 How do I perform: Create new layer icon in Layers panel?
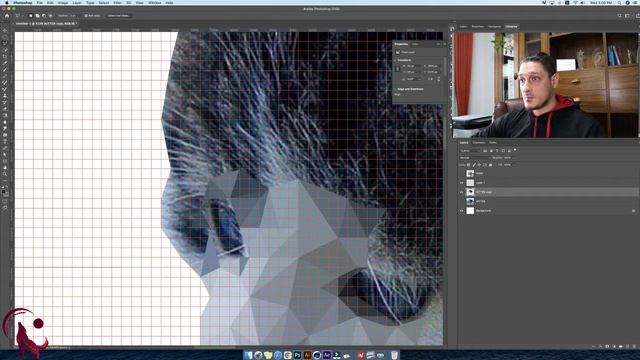click(628, 346)
